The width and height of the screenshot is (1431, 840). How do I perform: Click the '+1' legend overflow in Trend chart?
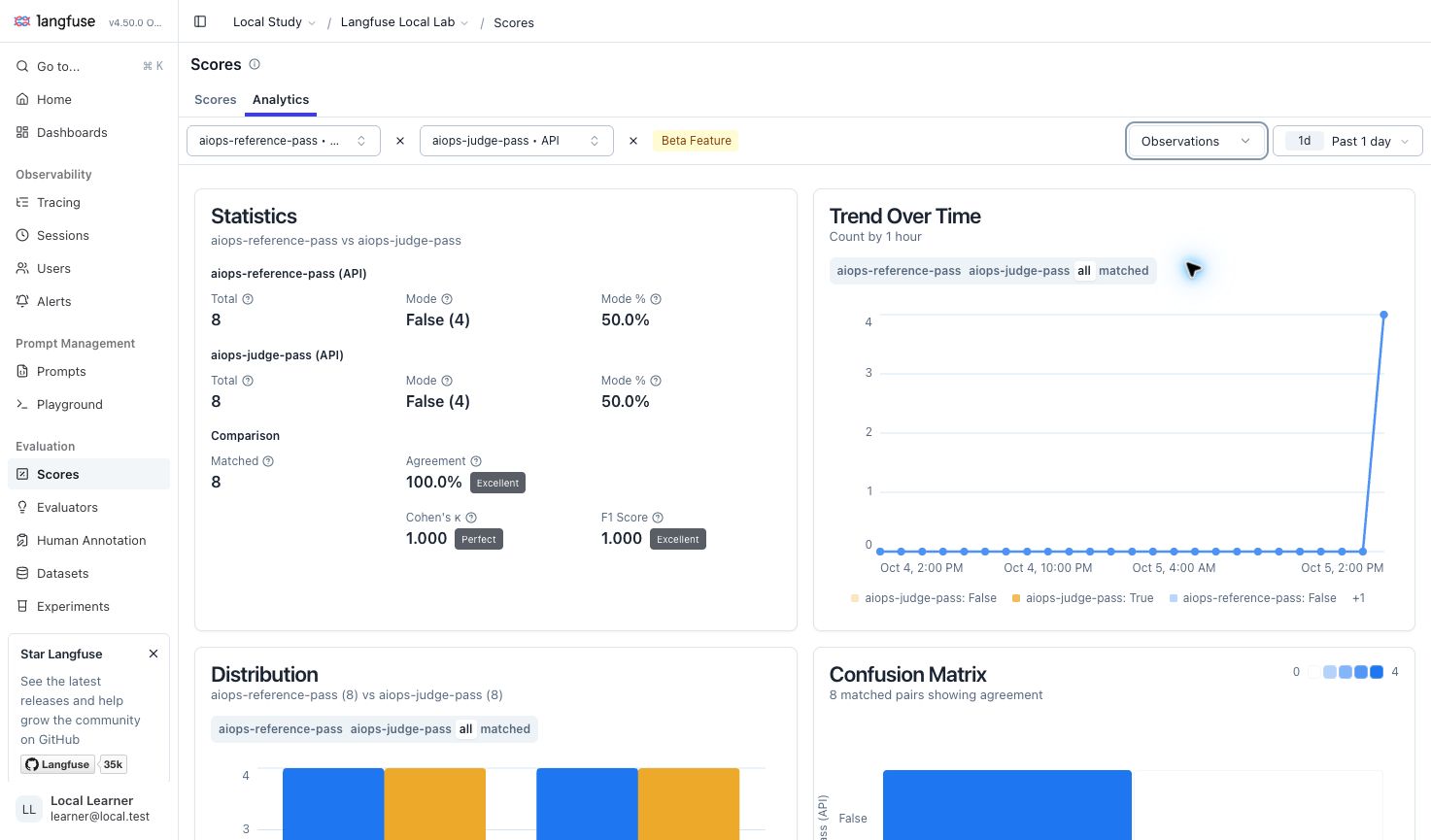1358,598
